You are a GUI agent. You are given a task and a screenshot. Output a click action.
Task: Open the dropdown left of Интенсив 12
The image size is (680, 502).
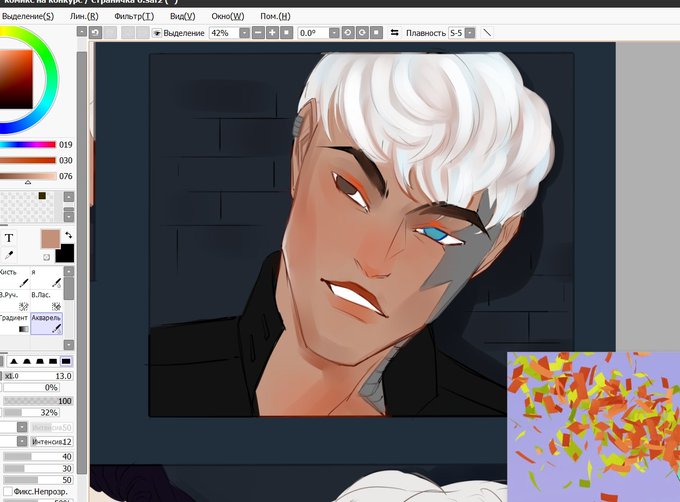[22, 441]
